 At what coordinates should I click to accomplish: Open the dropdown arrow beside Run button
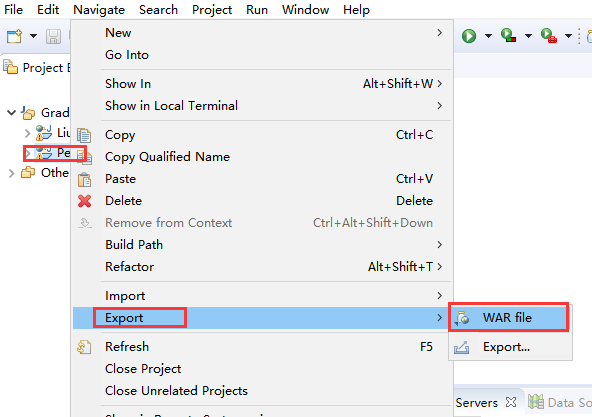click(488, 36)
